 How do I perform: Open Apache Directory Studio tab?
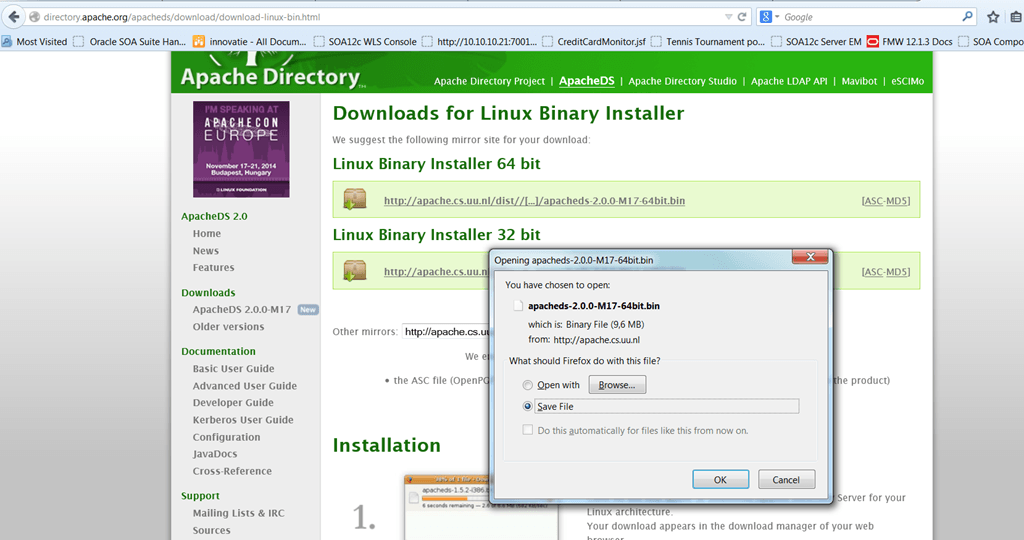(x=682, y=82)
